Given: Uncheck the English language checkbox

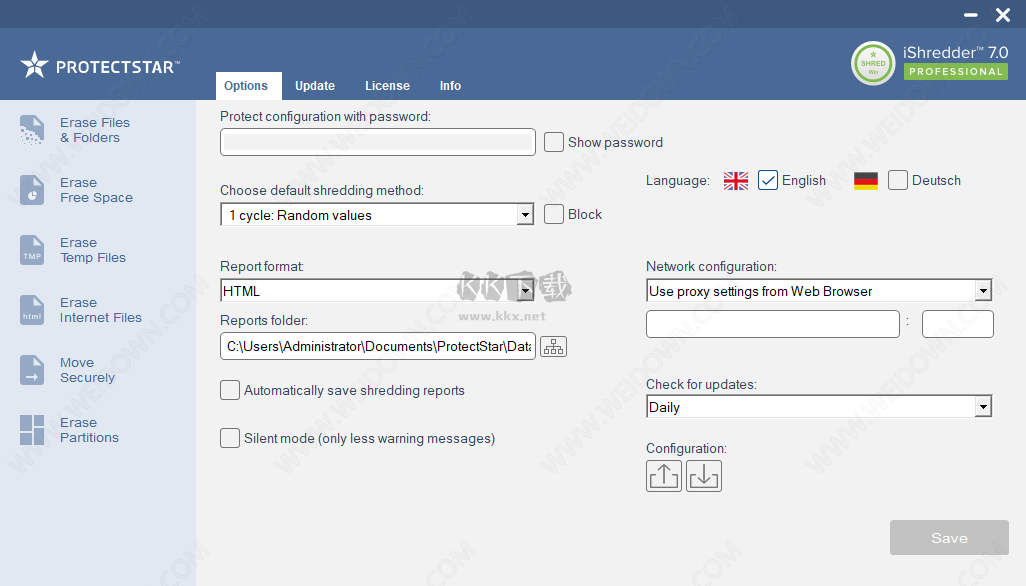Looking at the screenshot, I should pyautogui.click(x=768, y=180).
